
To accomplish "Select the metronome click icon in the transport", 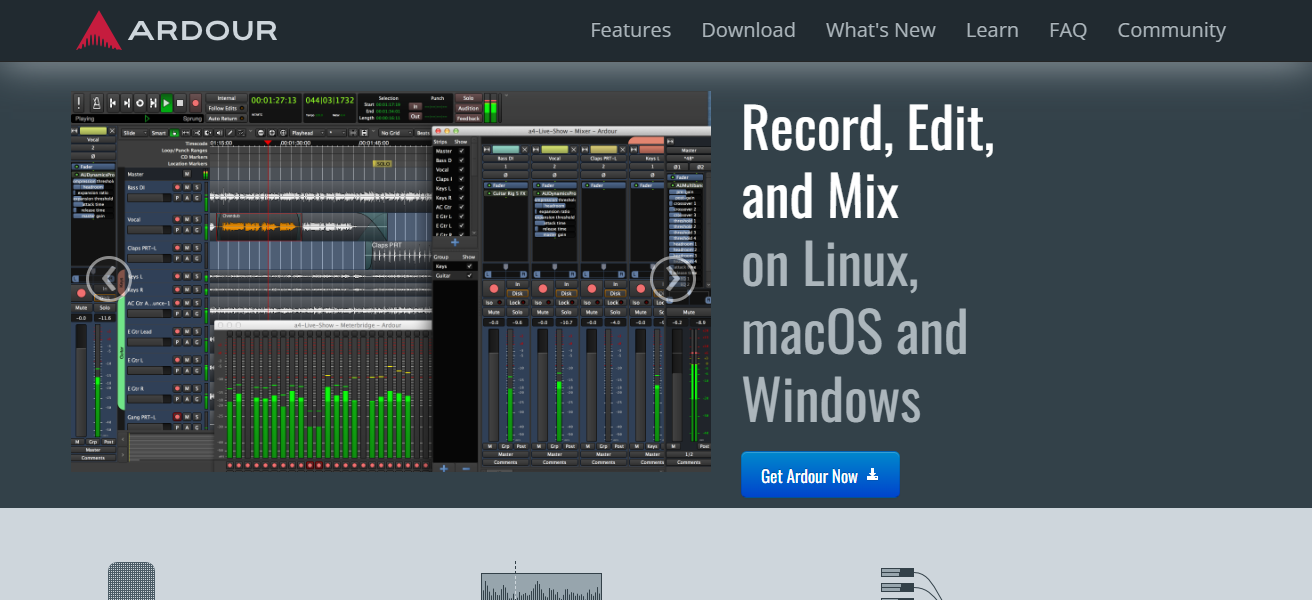I will (96, 102).
